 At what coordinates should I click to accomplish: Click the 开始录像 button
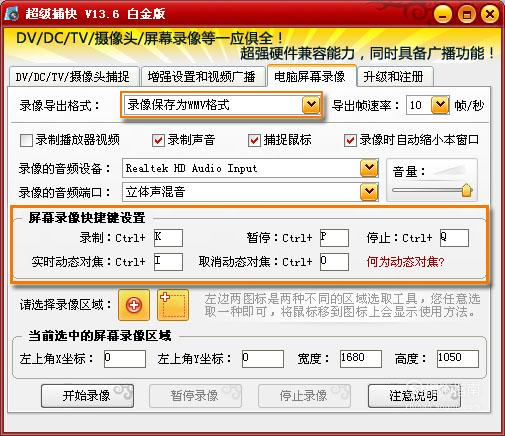87,396
